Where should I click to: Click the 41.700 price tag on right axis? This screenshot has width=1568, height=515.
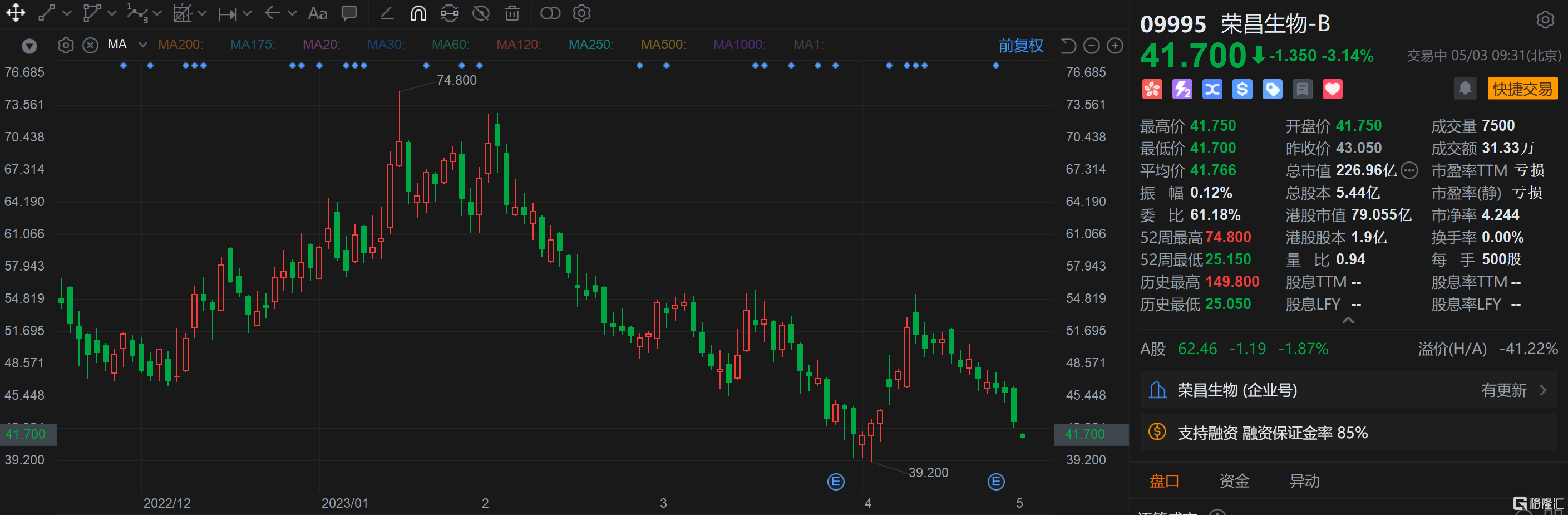point(1091,434)
